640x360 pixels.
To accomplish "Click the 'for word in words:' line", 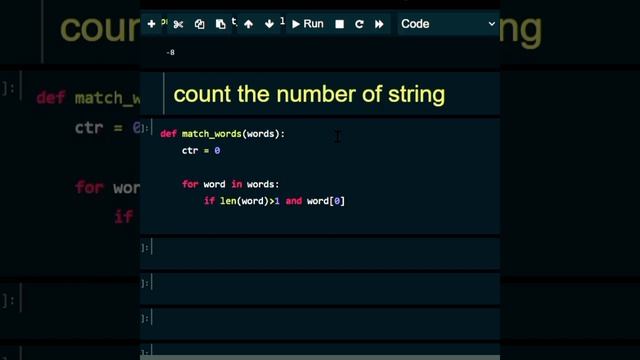I will (231, 184).
